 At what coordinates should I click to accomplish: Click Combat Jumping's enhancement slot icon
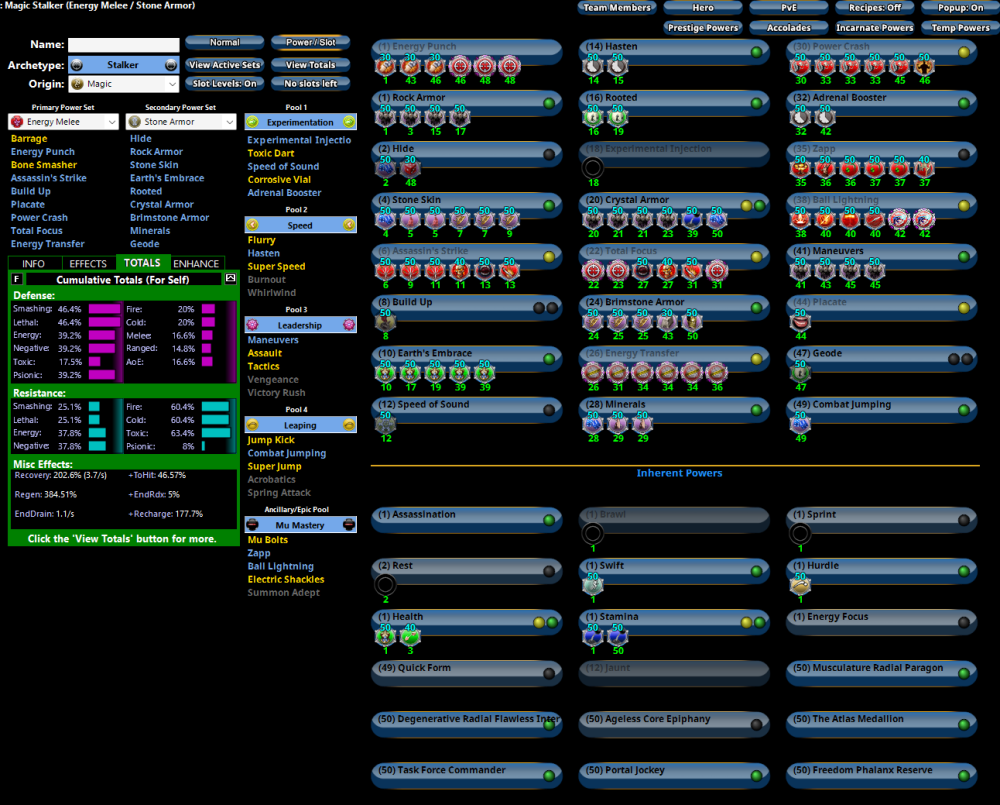click(x=800, y=423)
